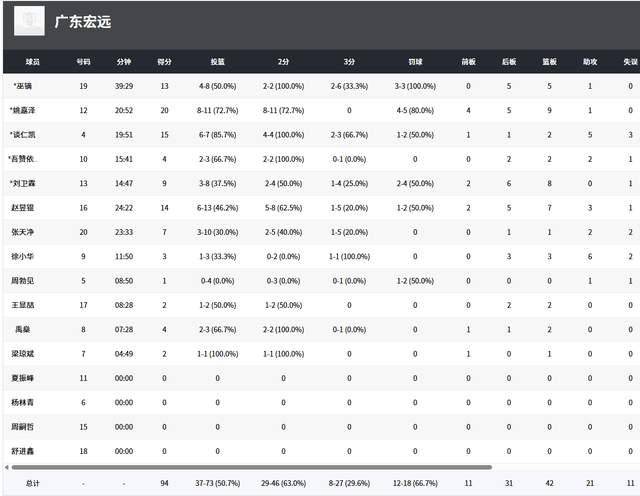Click the 投篮 column header
The image size is (640, 496).
(x=217, y=61)
